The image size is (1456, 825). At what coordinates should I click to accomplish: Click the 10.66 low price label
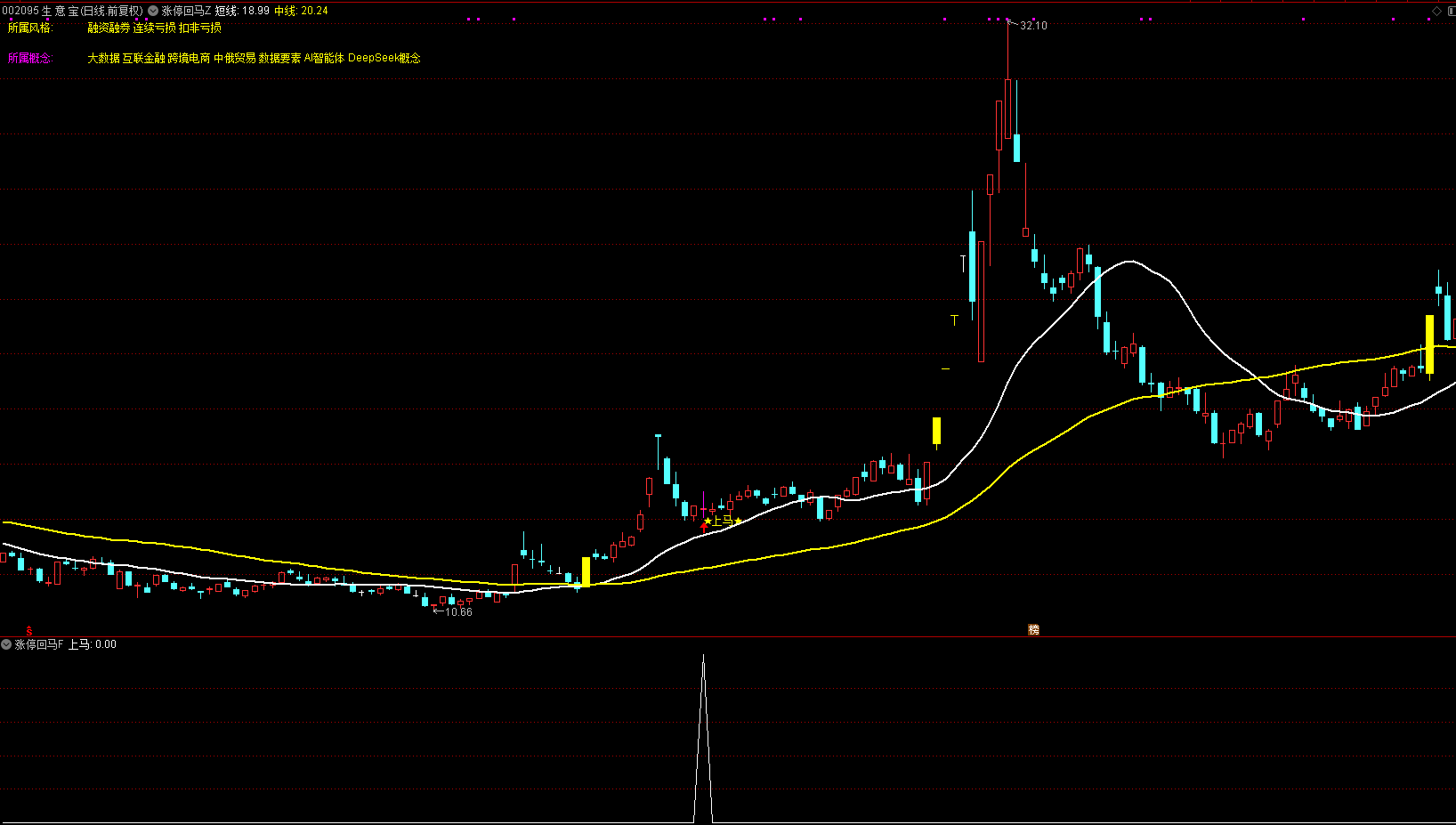(x=458, y=612)
